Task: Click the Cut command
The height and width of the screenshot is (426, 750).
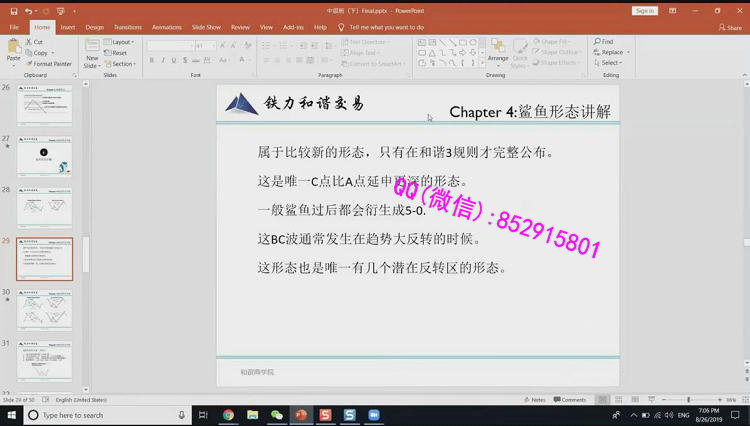Action: pyautogui.click(x=36, y=42)
